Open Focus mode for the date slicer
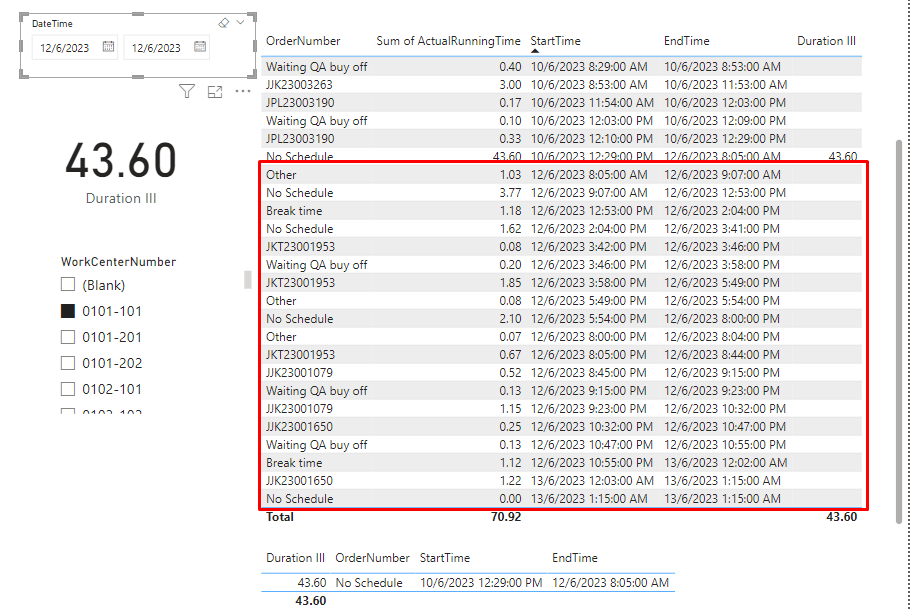The image size is (922, 611). 215,92
